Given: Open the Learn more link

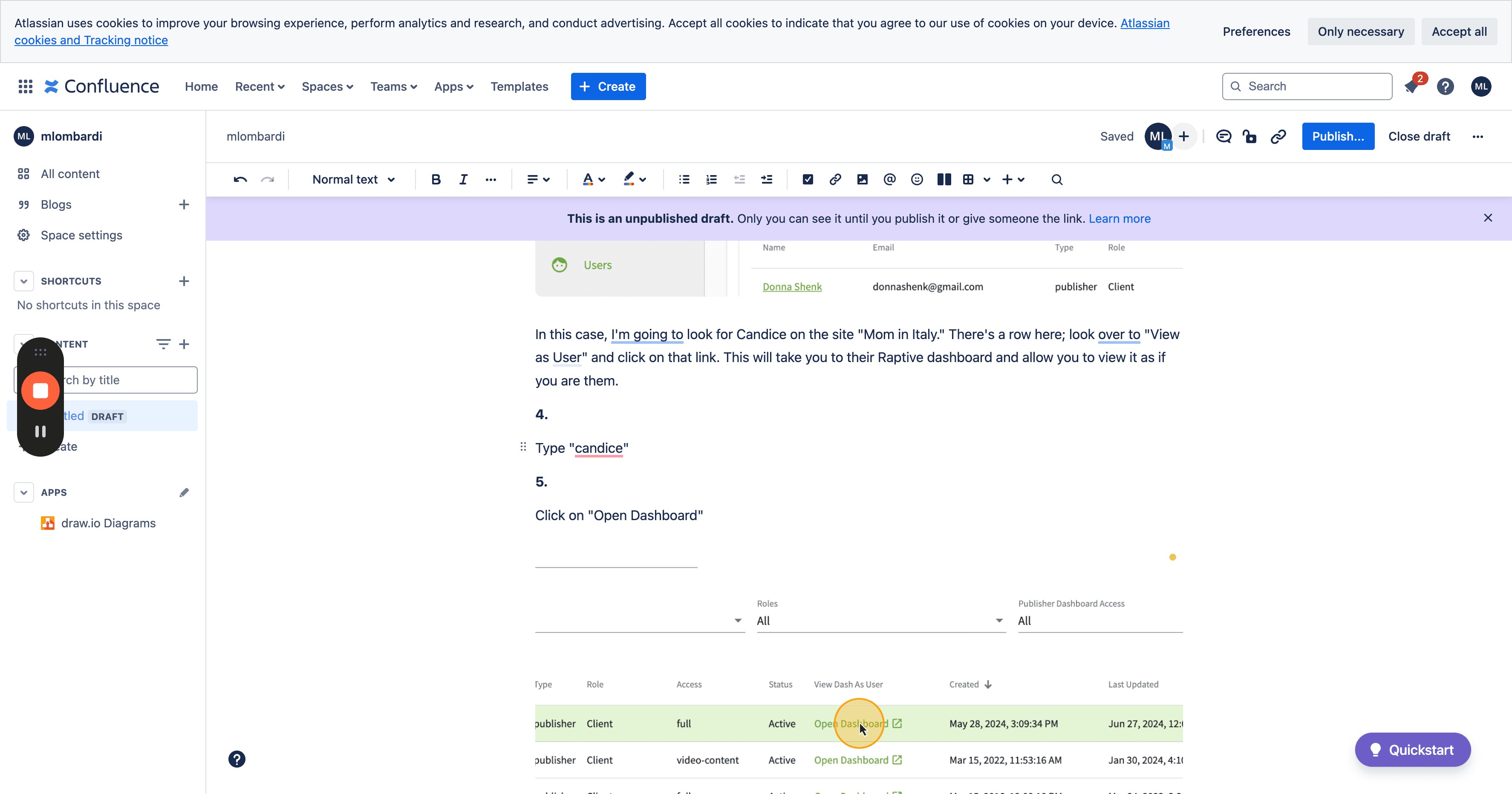Looking at the screenshot, I should pyautogui.click(x=1120, y=219).
